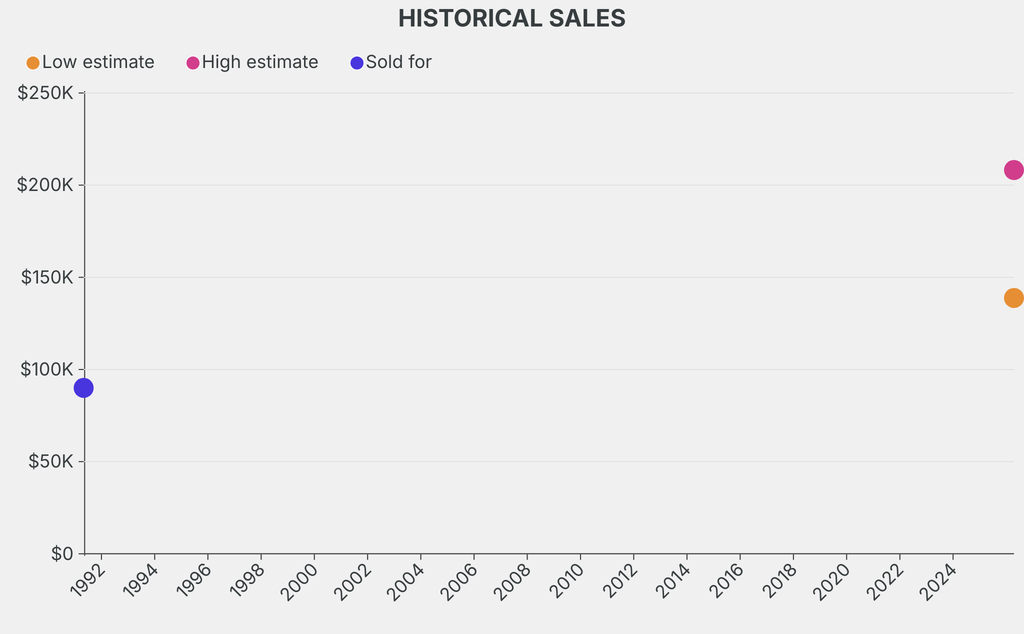Toggle the Low estimate series label

point(98,62)
